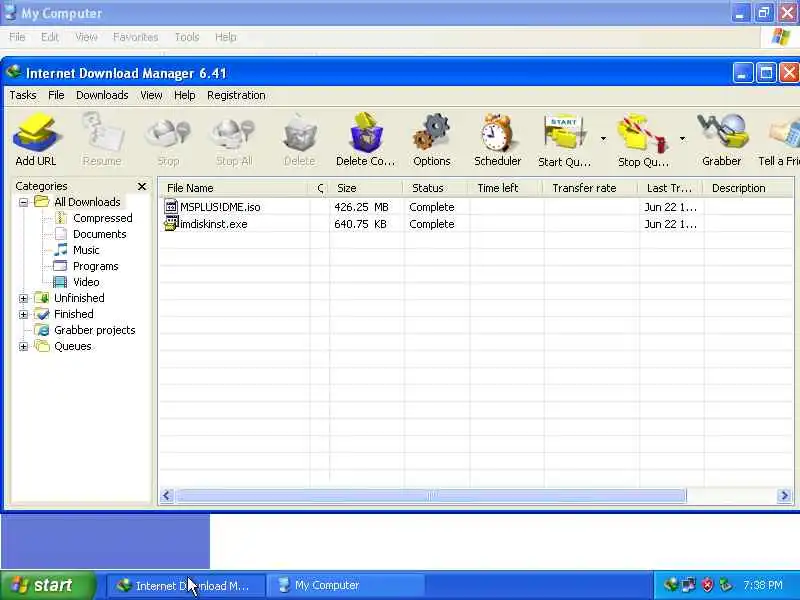Screen dimensions: 800x600
Task: Open Edit menu in My Computer window
Action: pos(49,37)
